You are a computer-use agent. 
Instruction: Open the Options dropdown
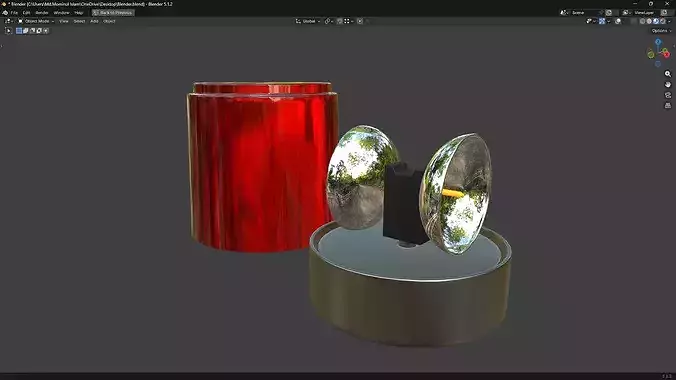(x=661, y=31)
